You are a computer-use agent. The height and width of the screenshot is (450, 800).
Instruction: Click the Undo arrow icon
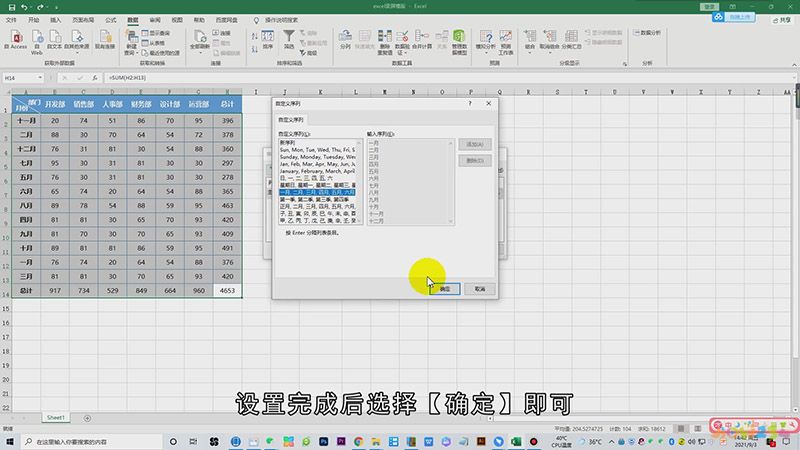[x=24, y=7]
